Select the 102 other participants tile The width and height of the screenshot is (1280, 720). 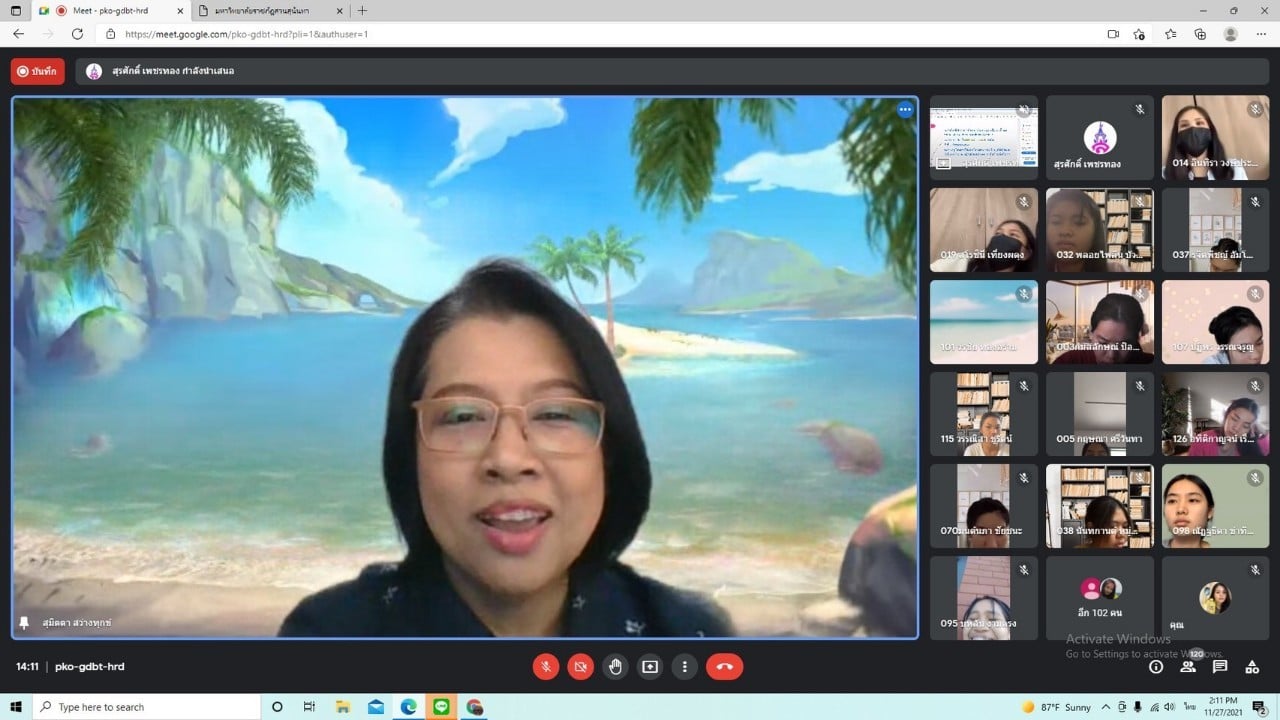[1100, 598]
